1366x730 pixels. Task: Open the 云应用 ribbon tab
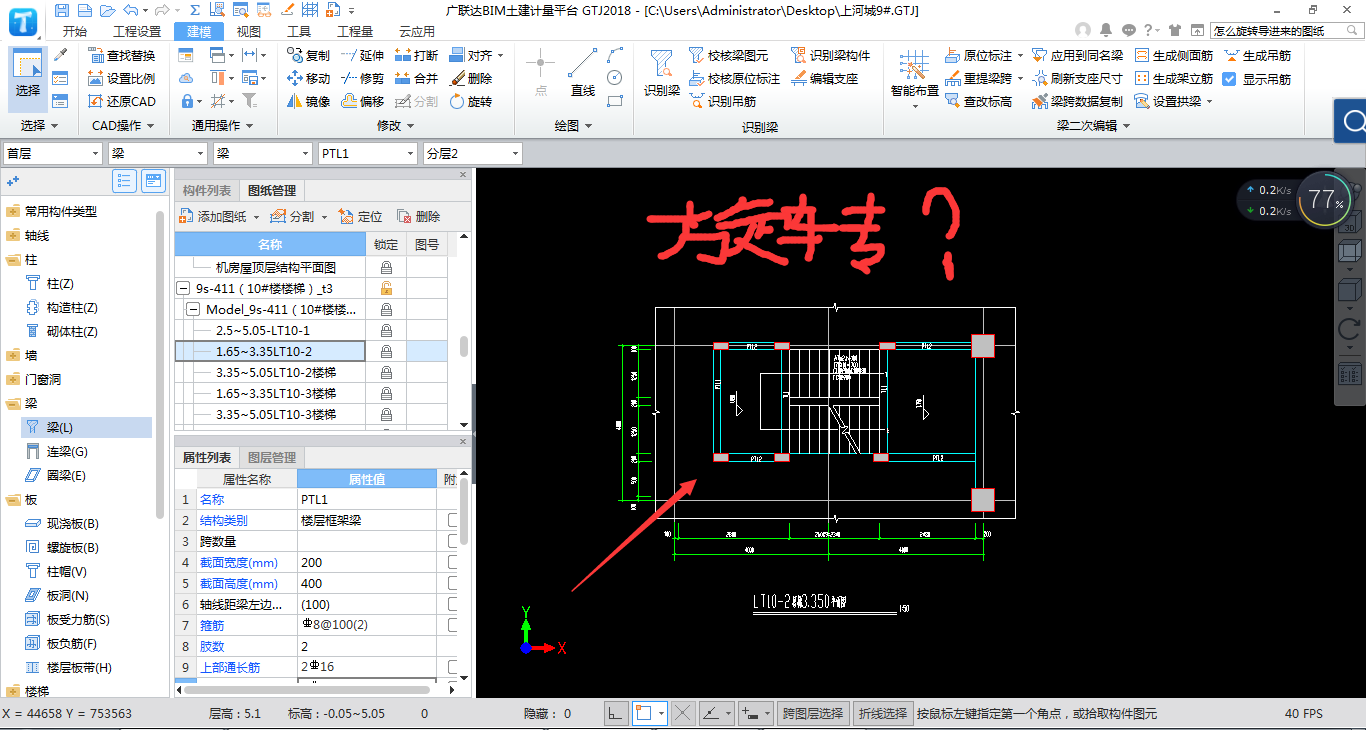tap(417, 31)
